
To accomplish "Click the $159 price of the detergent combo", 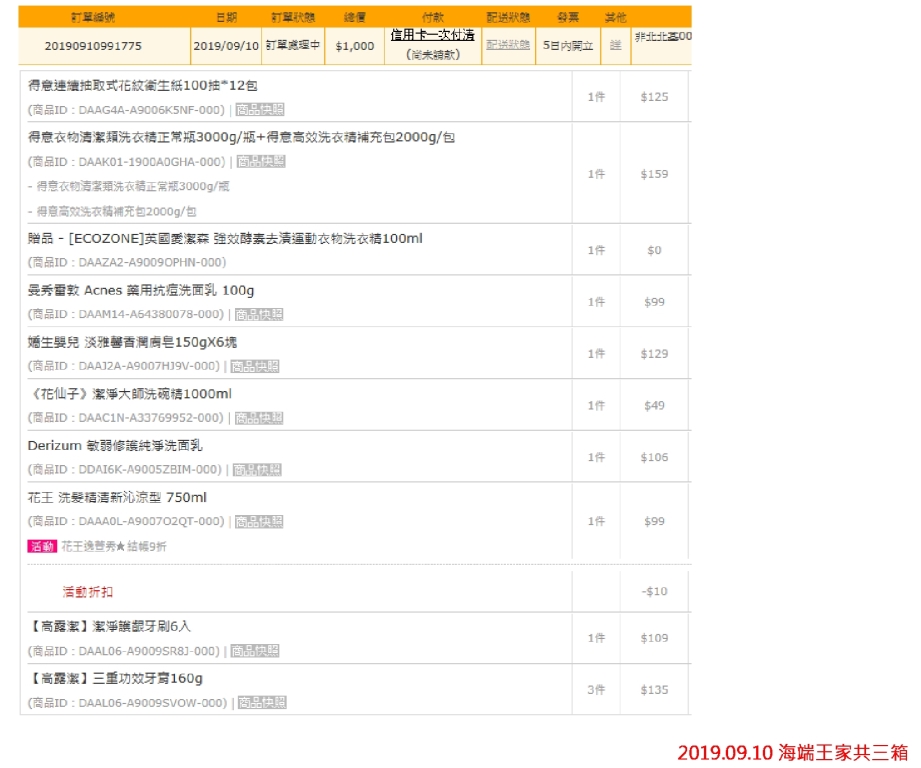I will 654,174.
